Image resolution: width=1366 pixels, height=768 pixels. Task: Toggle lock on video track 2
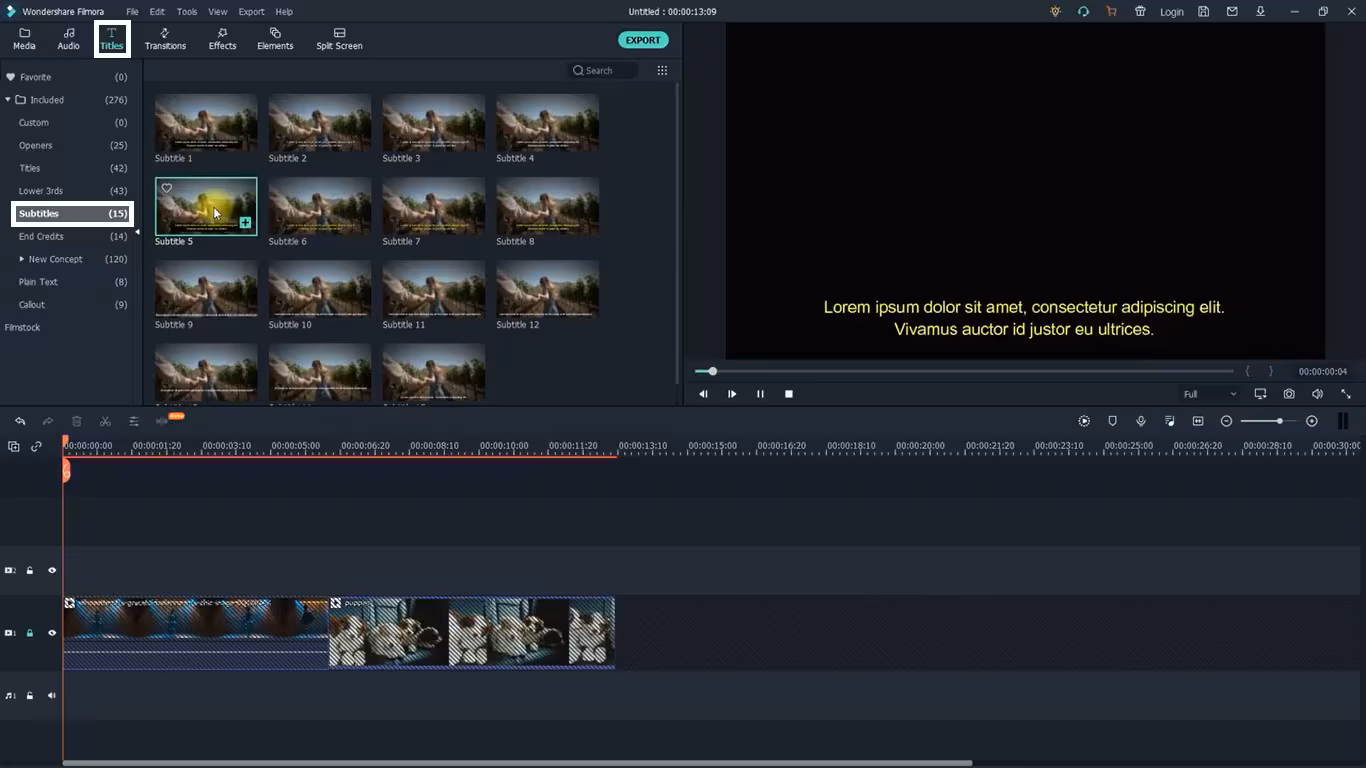(30, 570)
